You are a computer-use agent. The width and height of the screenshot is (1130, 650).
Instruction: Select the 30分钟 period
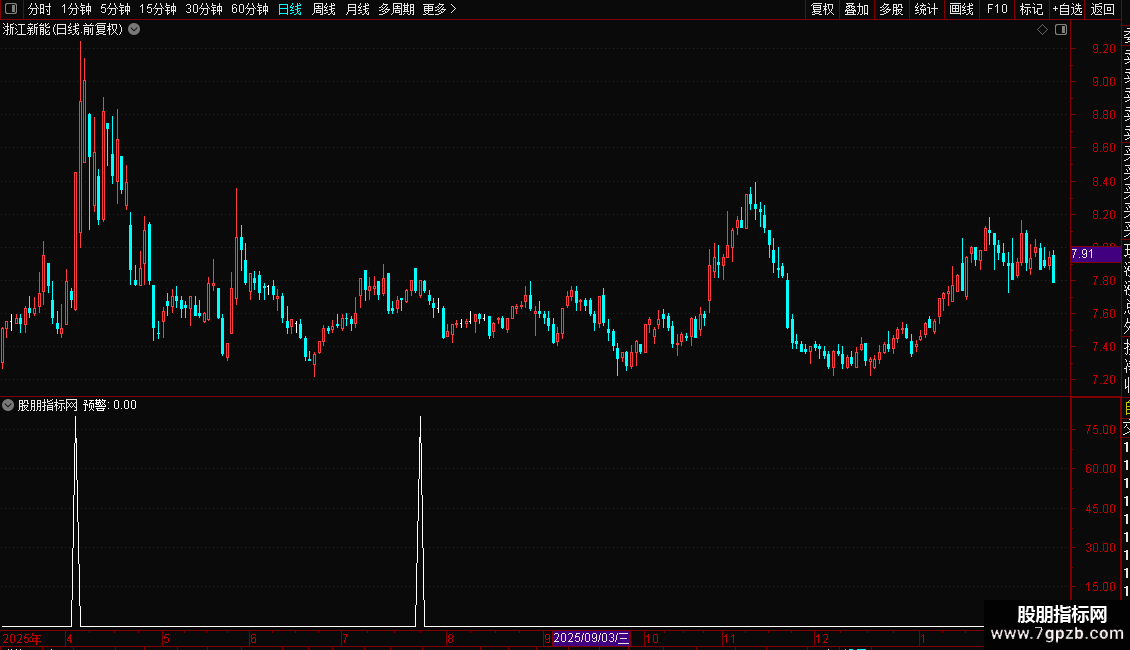204,9
